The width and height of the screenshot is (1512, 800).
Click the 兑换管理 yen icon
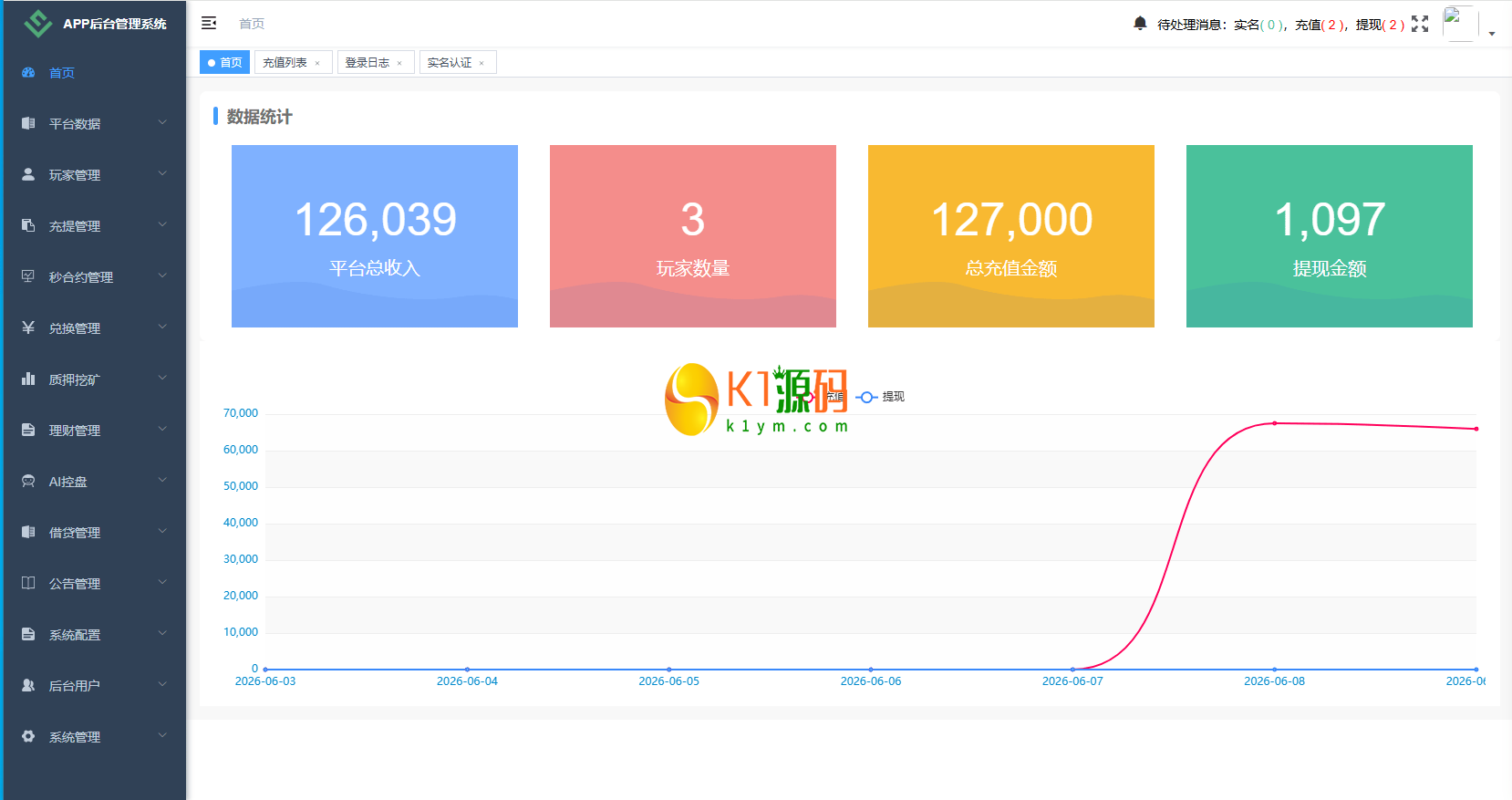click(28, 327)
